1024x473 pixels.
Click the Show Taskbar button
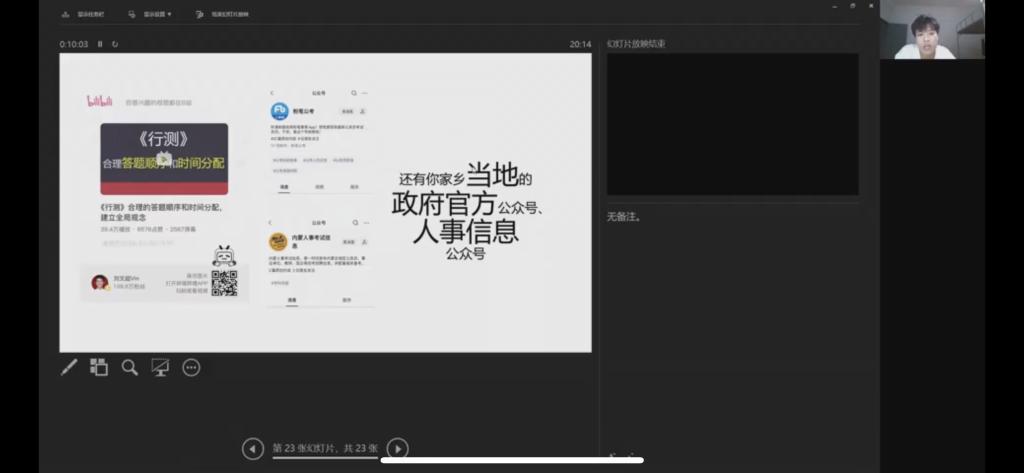[x=85, y=15]
